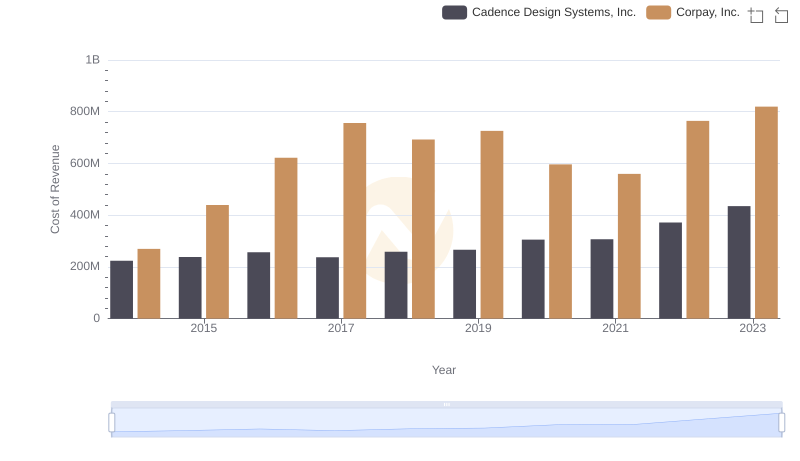Select the 2023 Corpay bar
The width and height of the screenshot is (800, 461).
pyautogui.click(x=766, y=213)
